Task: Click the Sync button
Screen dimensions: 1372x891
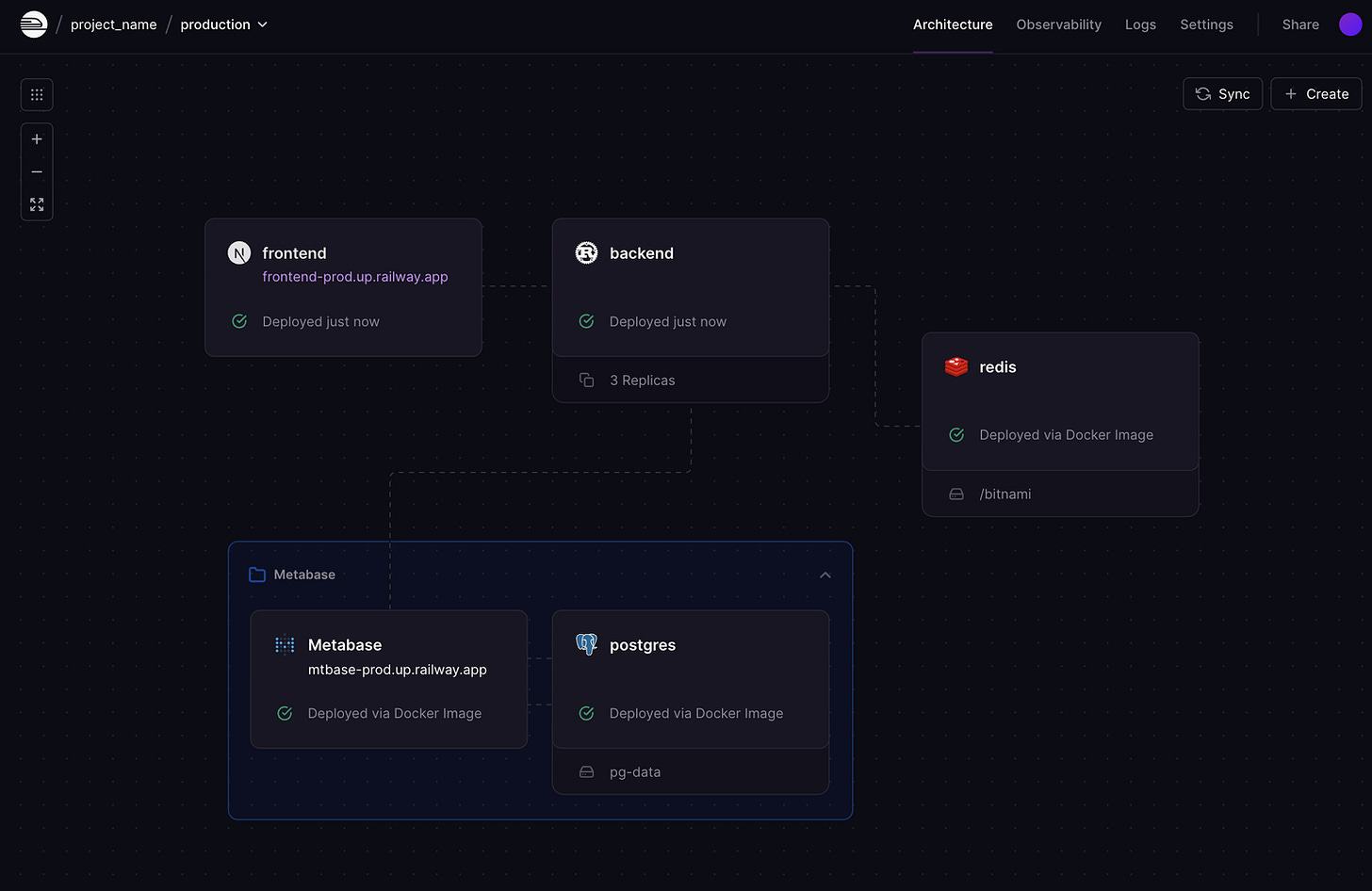Action: click(1222, 94)
